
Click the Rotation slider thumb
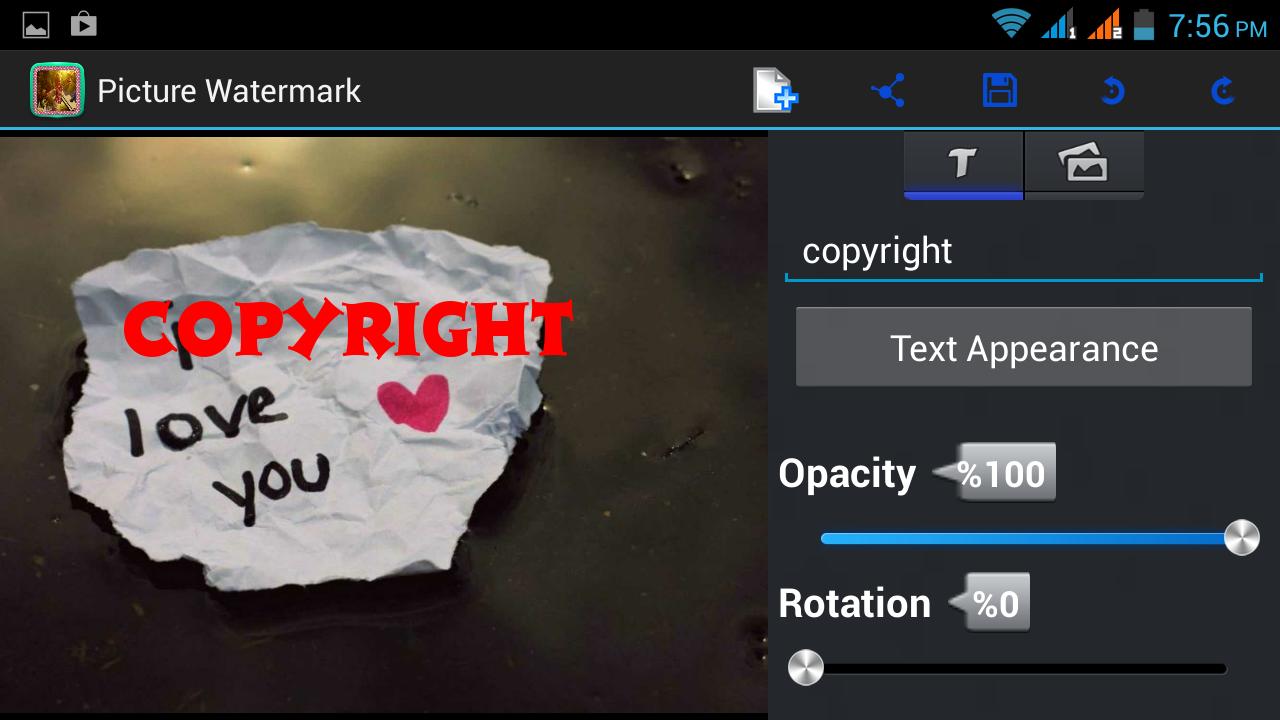(807, 666)
